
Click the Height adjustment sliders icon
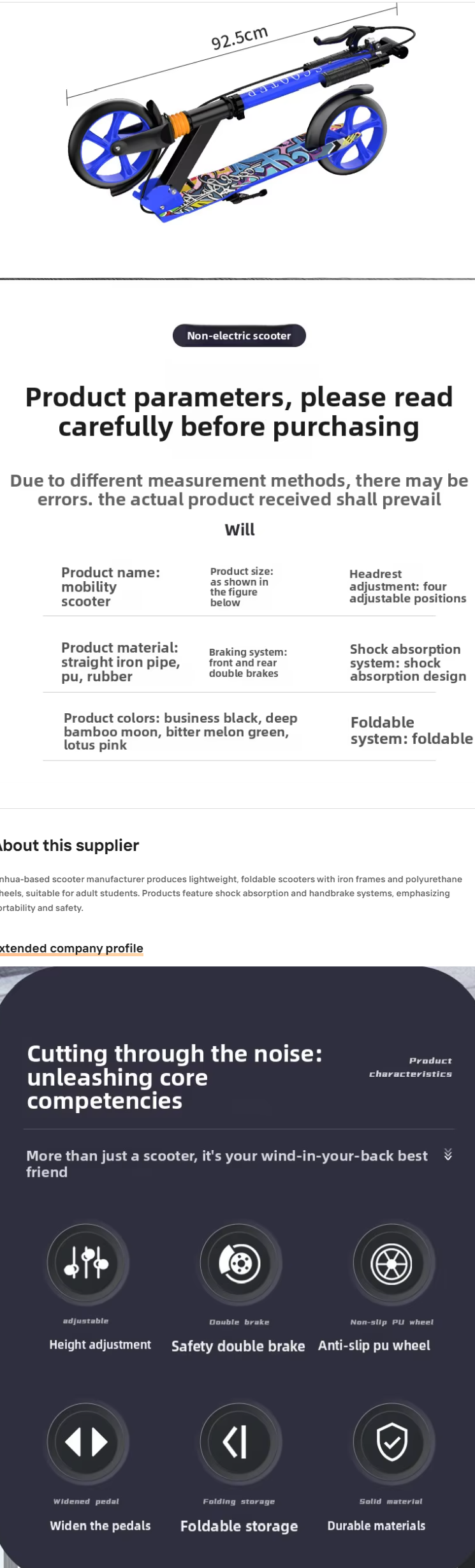(x=87, y=1262)
